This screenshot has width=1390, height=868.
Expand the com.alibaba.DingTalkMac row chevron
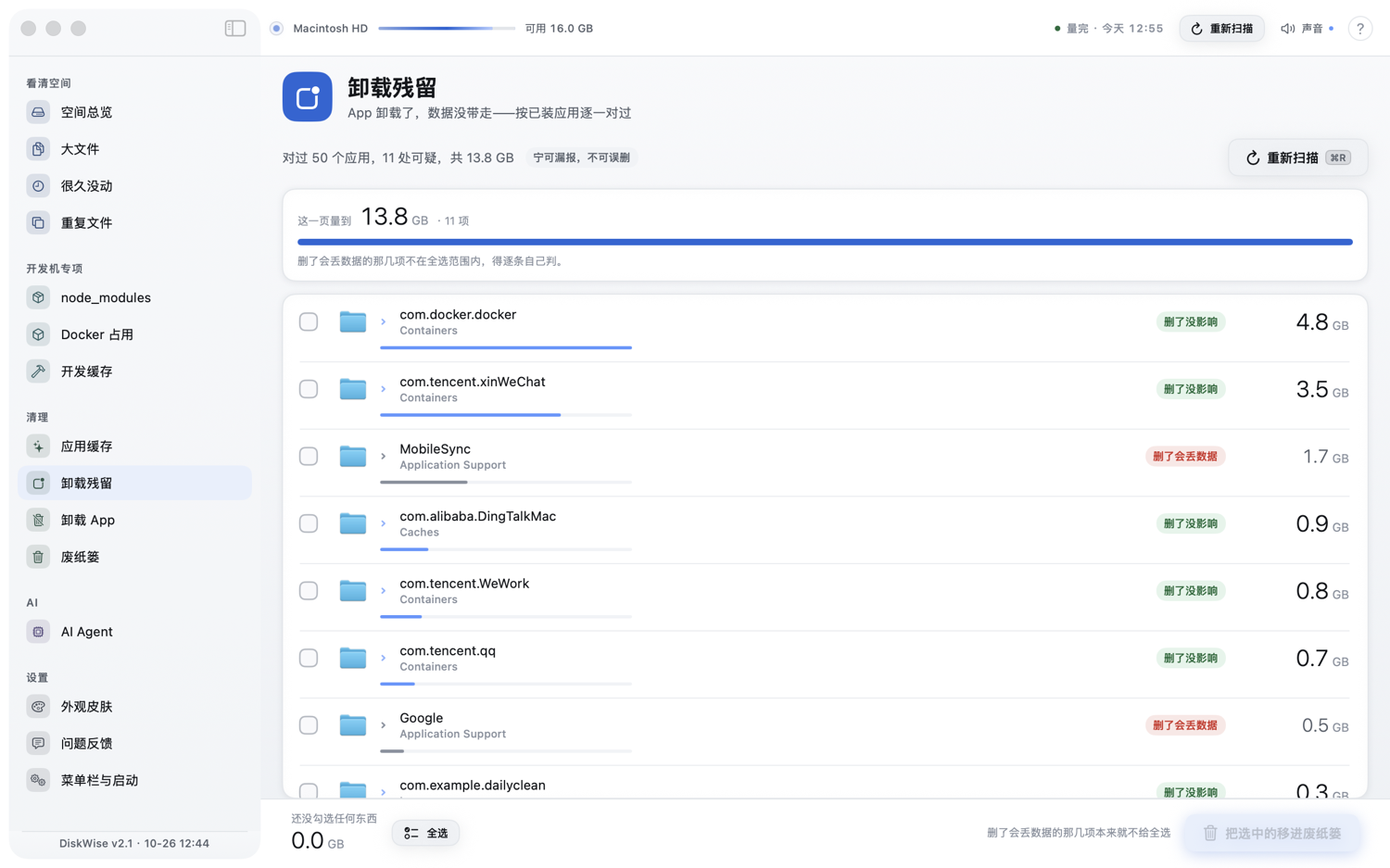click(383, 523)
